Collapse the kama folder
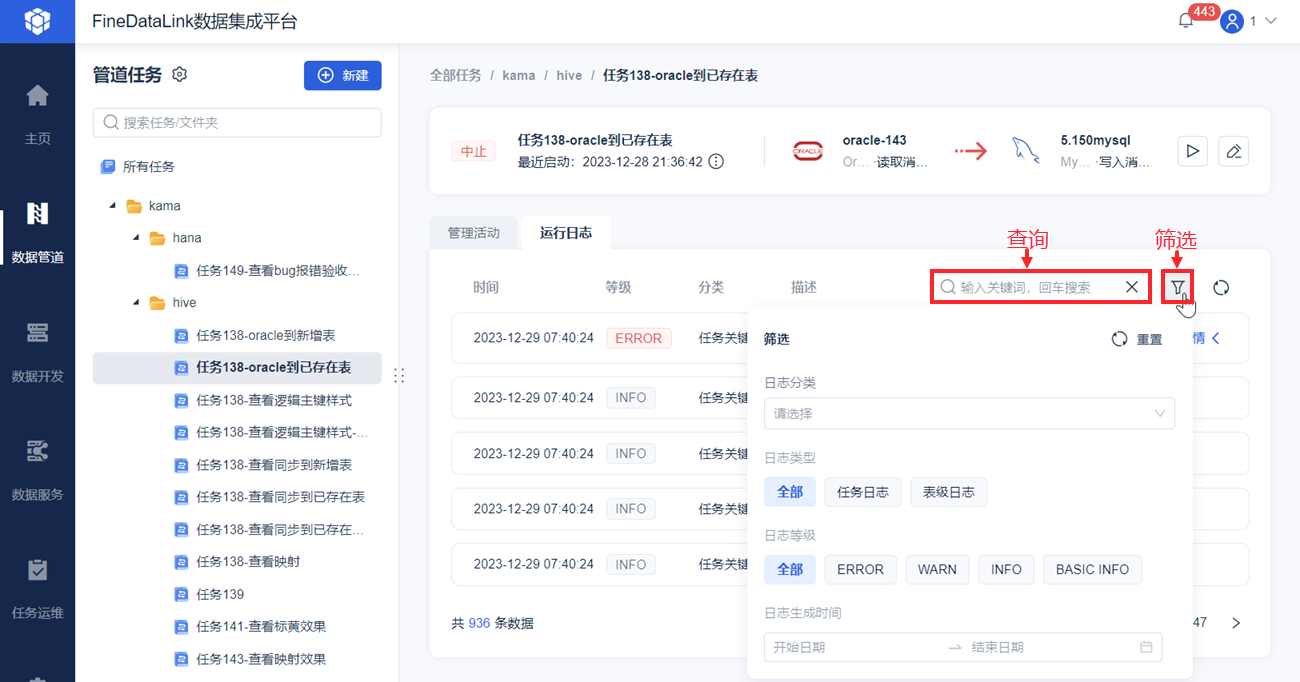The image size is (1300, 682). click(x=112, y=206)
